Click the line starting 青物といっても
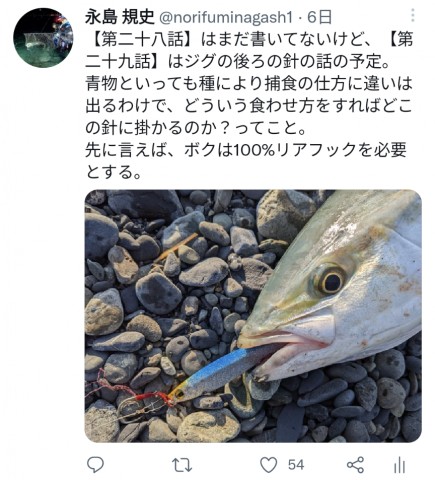This screenshot has width=435, height=480. pyautogui.click(x=249, y=84)
